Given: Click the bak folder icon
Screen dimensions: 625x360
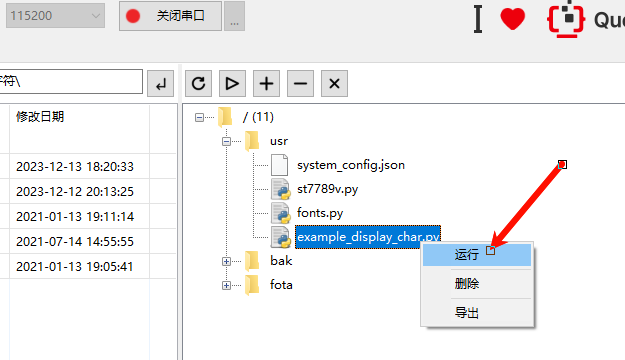Looking at the screenshot, I should (252, 261).
